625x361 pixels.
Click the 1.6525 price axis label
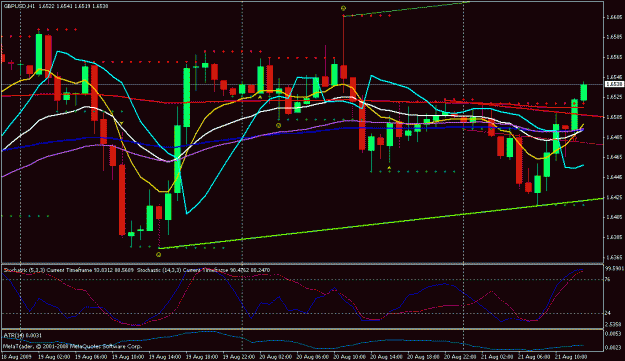tap(614, 97)
